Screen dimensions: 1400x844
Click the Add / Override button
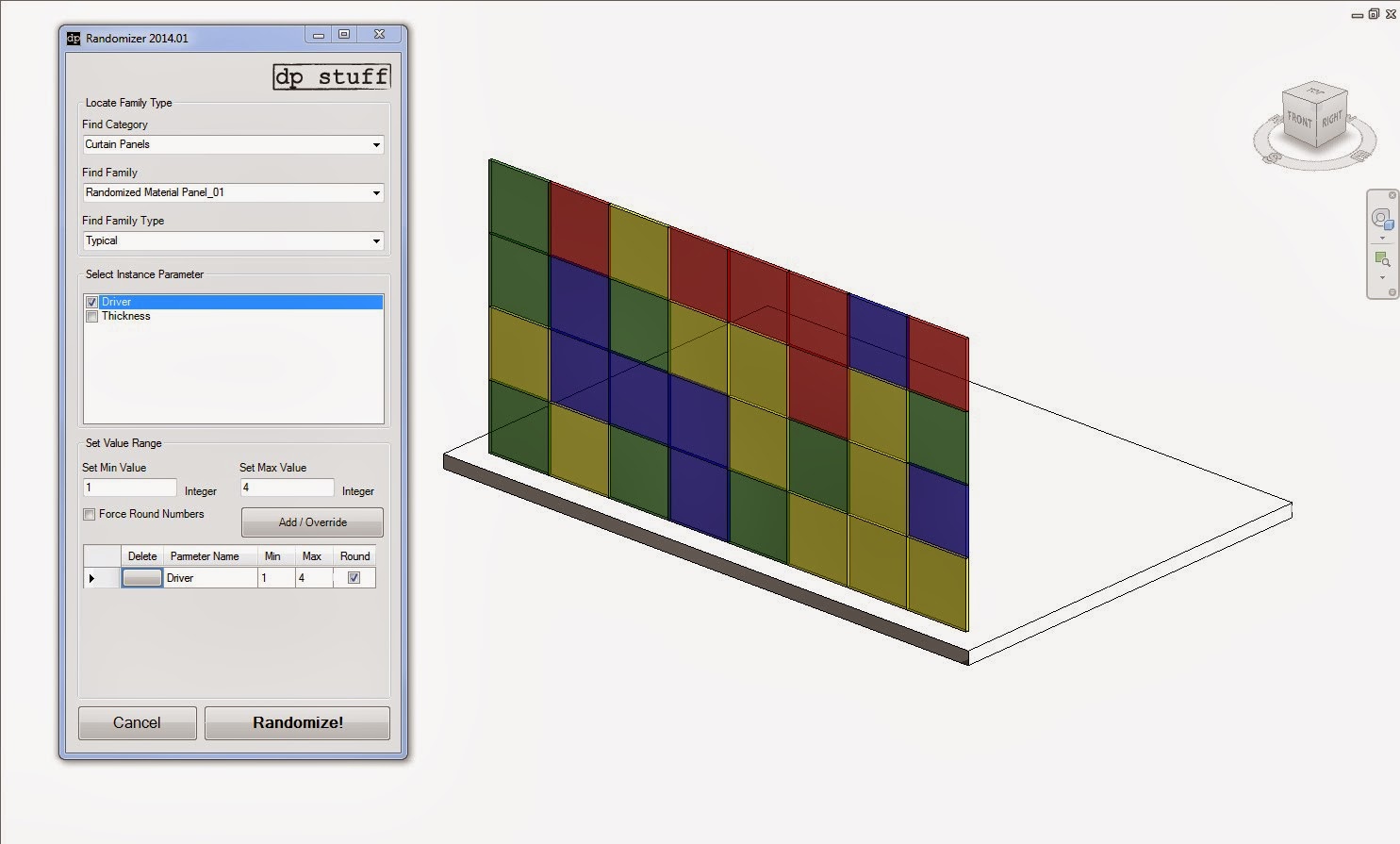pos(311,521)
